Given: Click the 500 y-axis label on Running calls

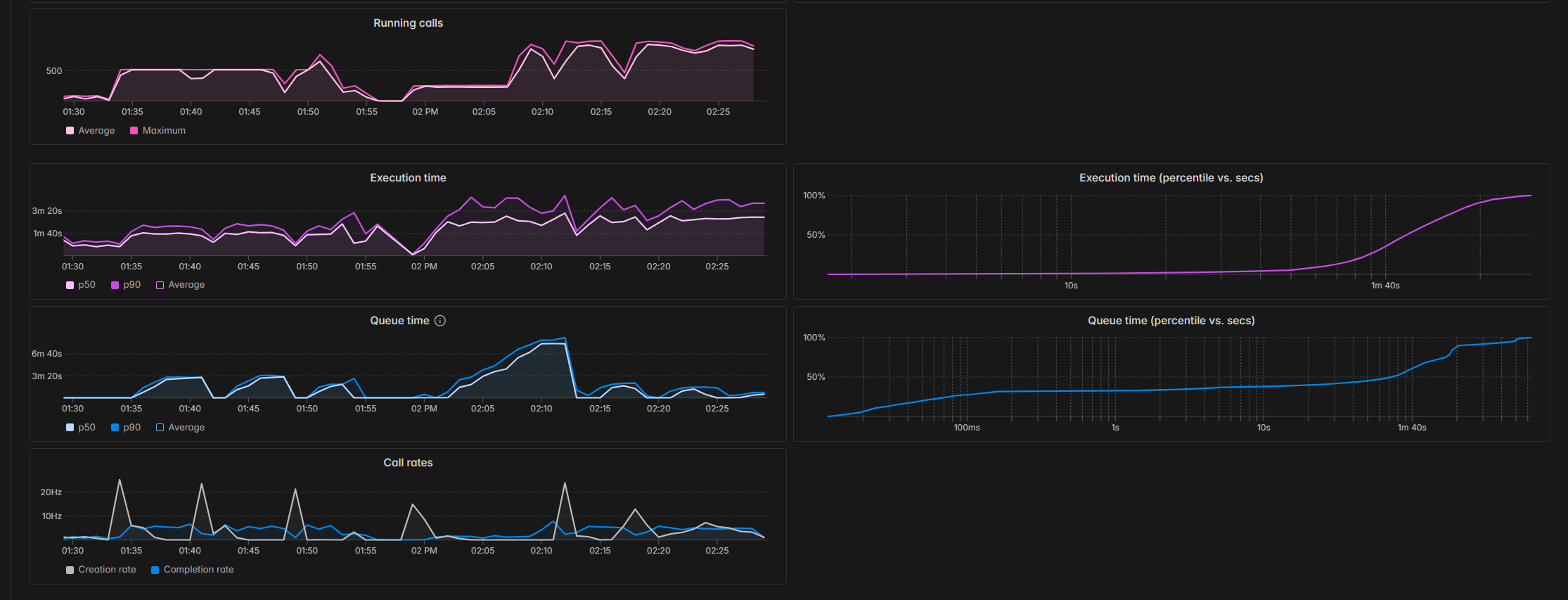Looking at the screenshot, I should tap(54, 71).
